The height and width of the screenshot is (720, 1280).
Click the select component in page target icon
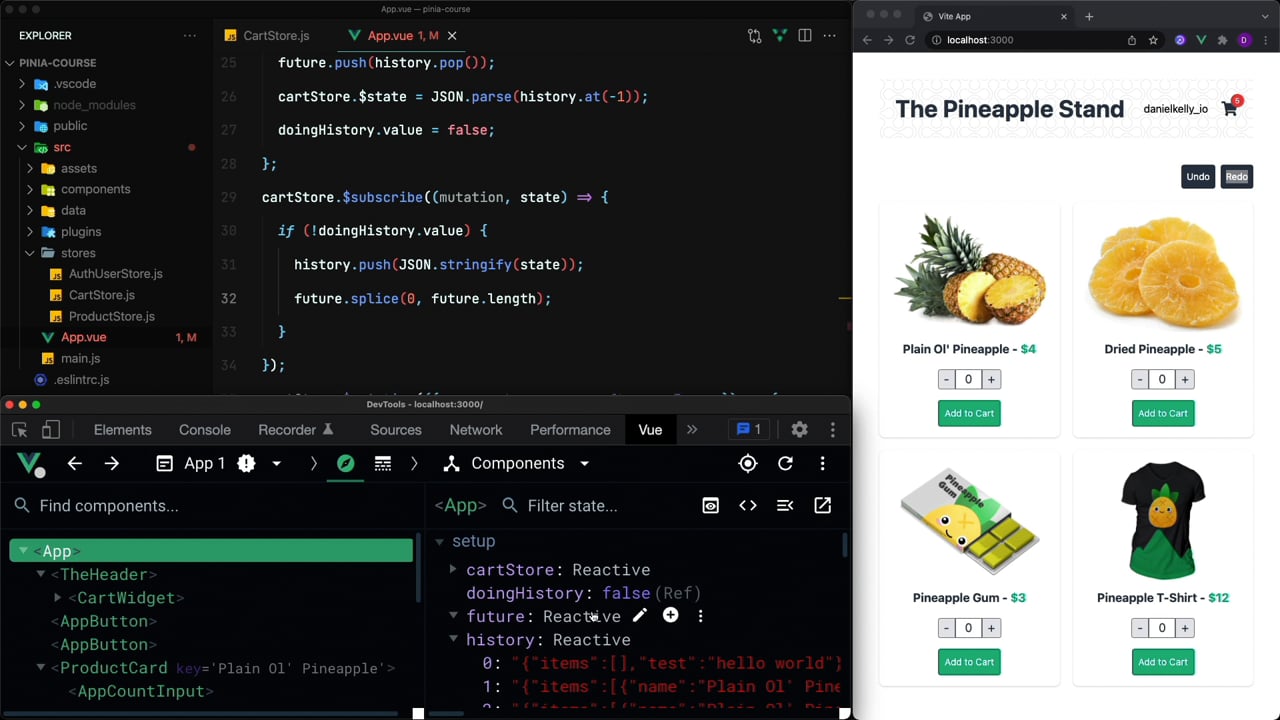[x=748, y=464]
